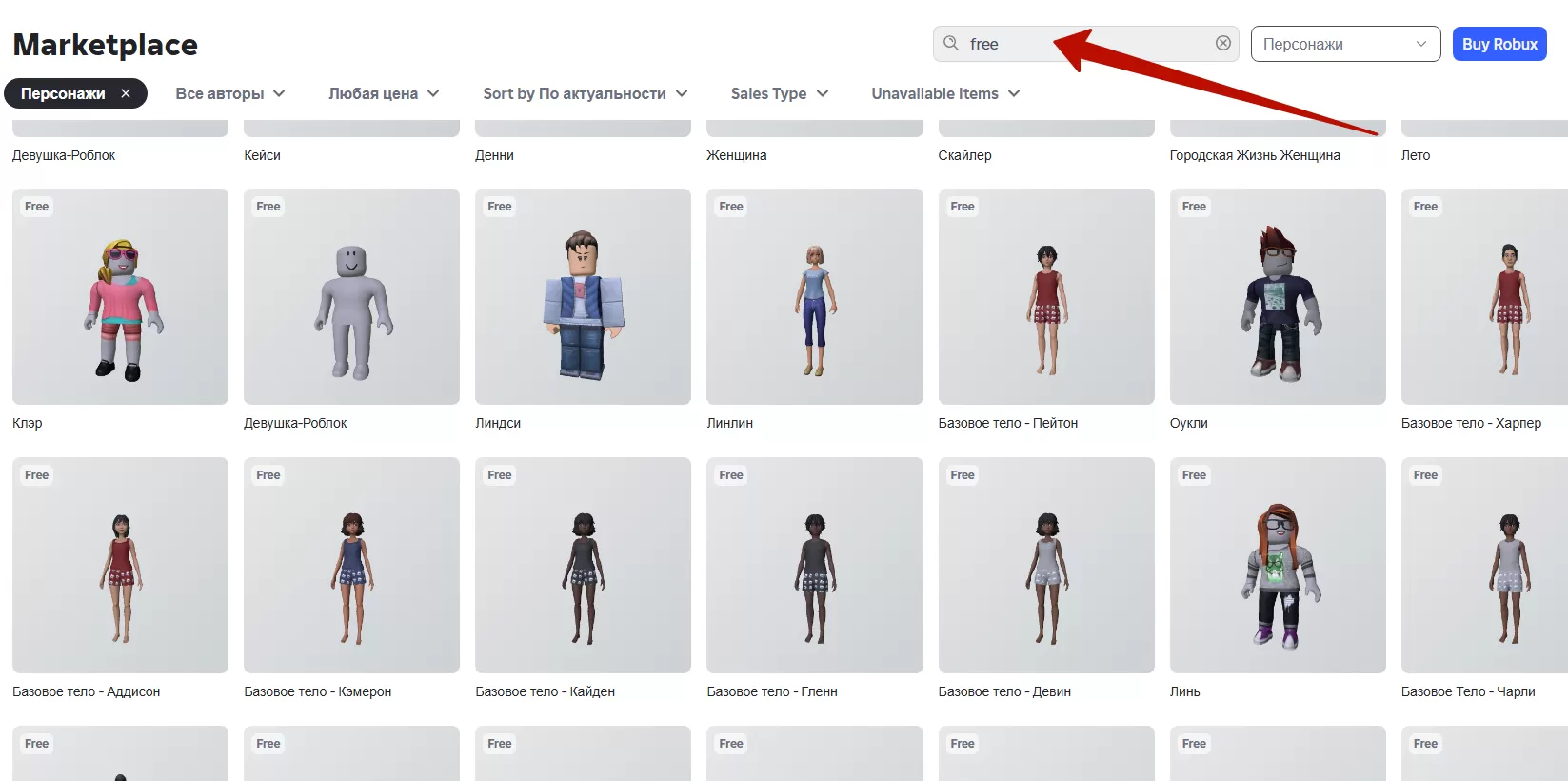Screen dimensions: 1568x781
Task: Click the Линлин item name
Action: [x=729, y=423]
